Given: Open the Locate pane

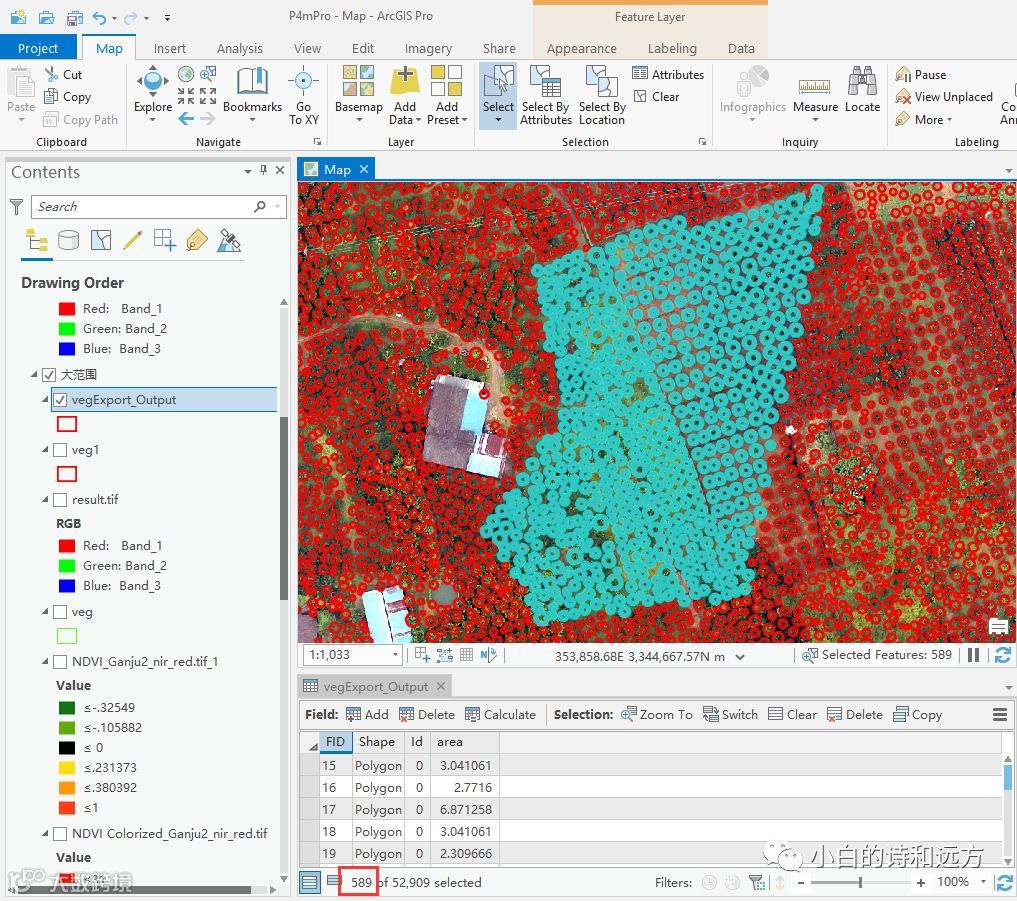Looking at the screenshot, I should (x=862, y=90).
